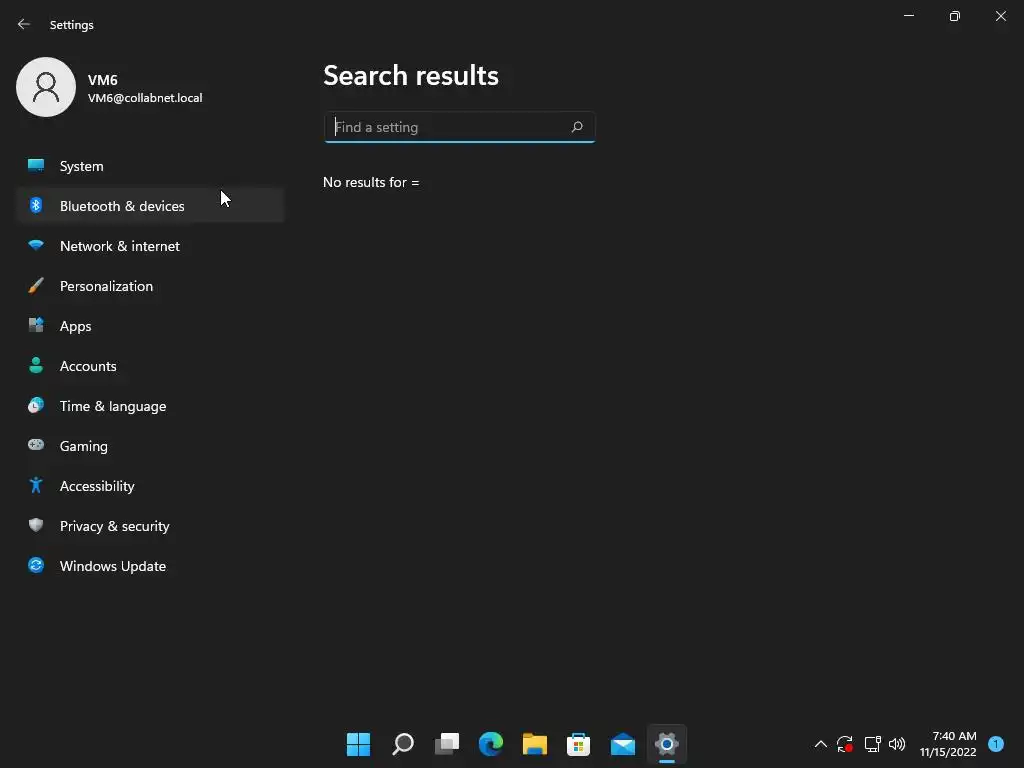
Task: Open network status tray icon
Action: (x=872, y=744)
